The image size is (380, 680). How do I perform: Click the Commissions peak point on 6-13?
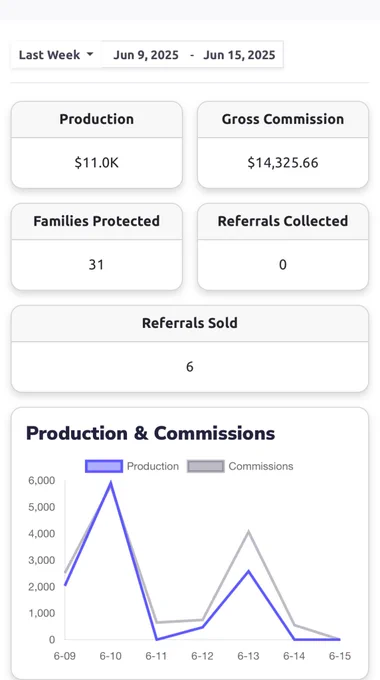(x=248, y=531)
